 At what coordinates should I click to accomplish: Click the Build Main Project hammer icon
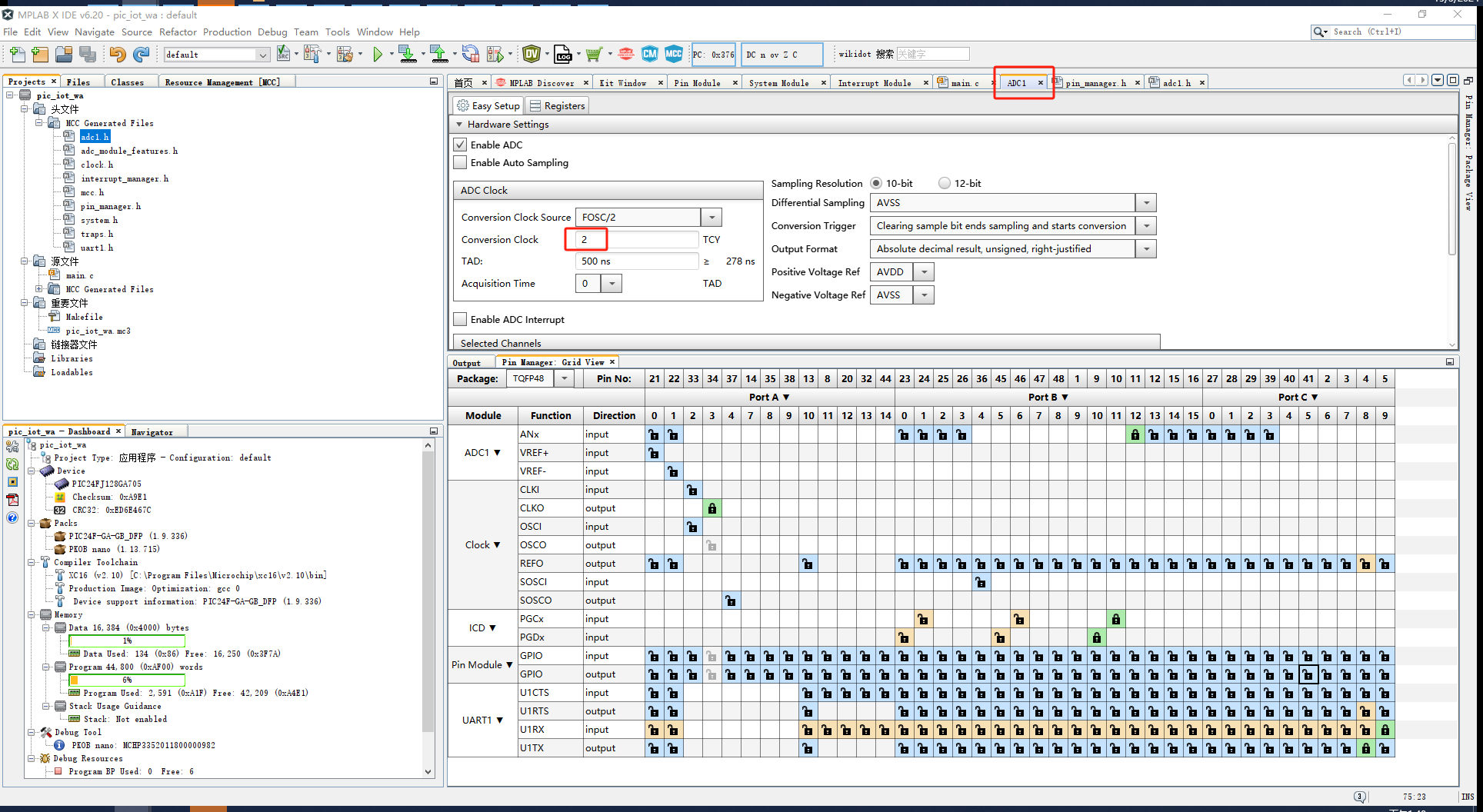tap(311, 54)
